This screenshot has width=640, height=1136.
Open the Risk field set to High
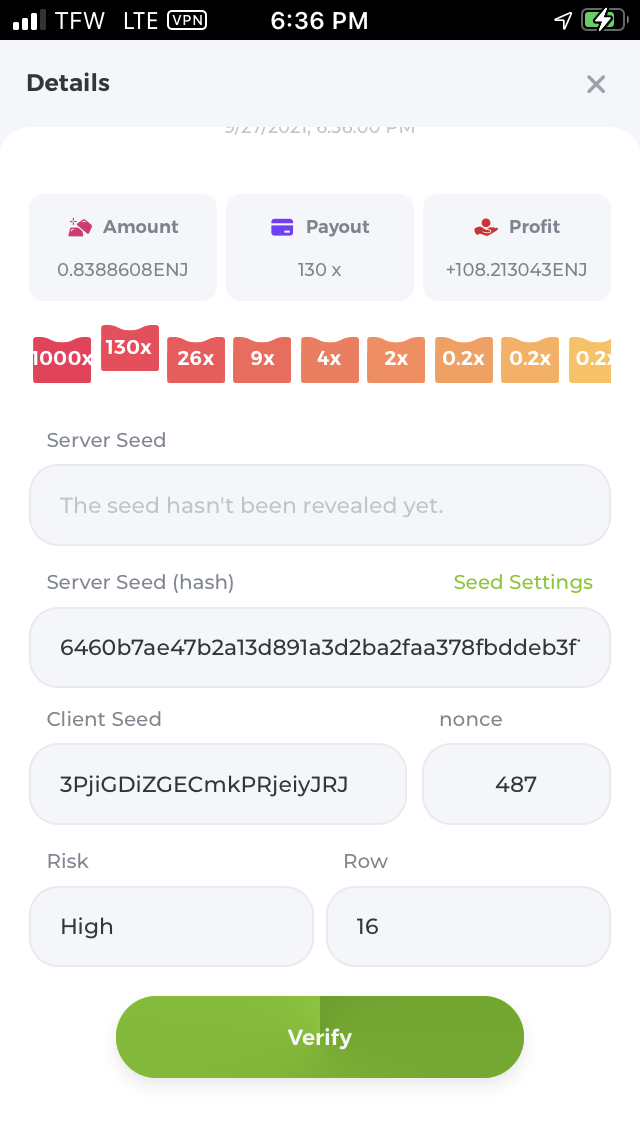click(x=171, y=926)
